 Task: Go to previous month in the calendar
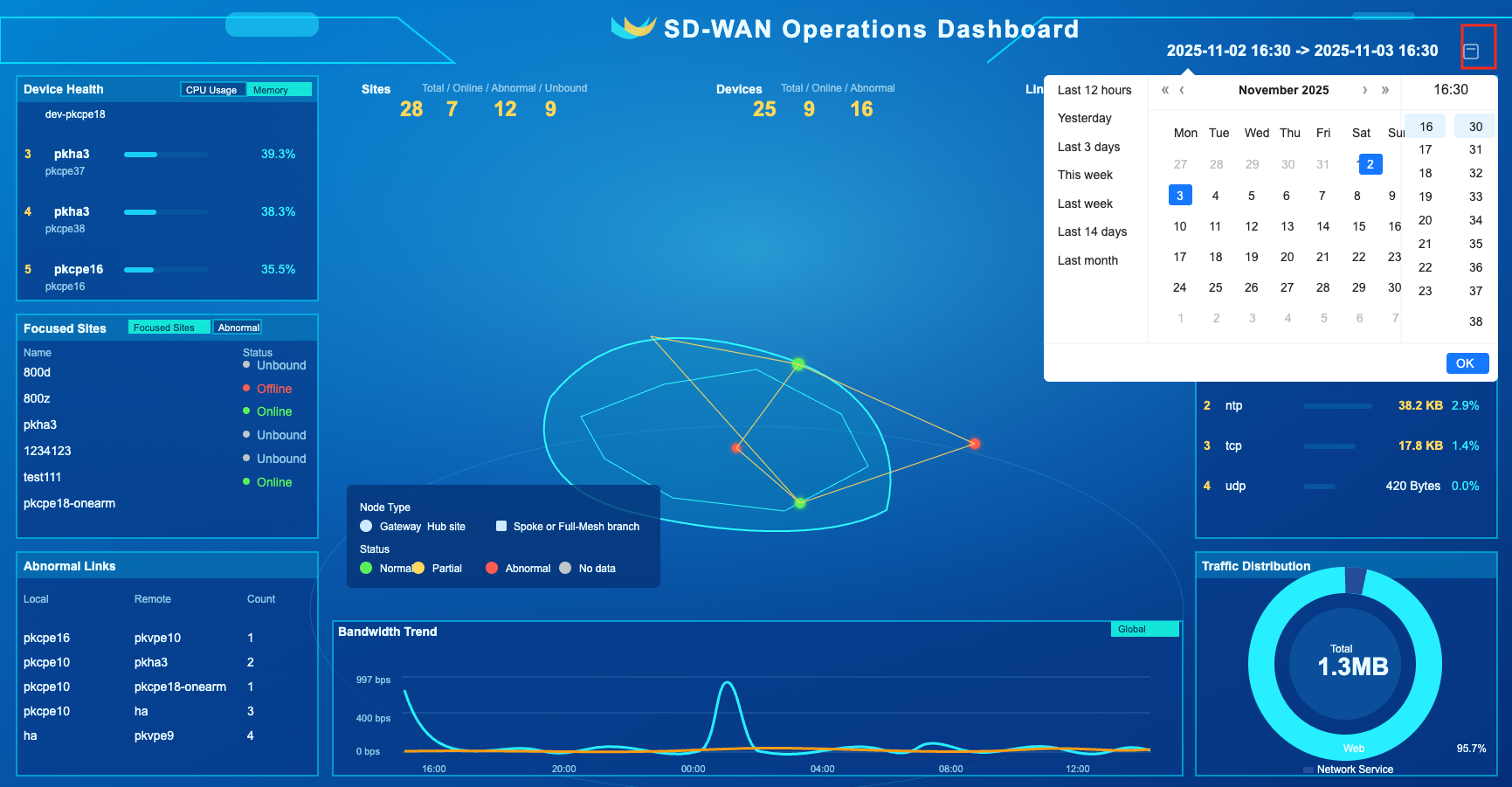1182,90
